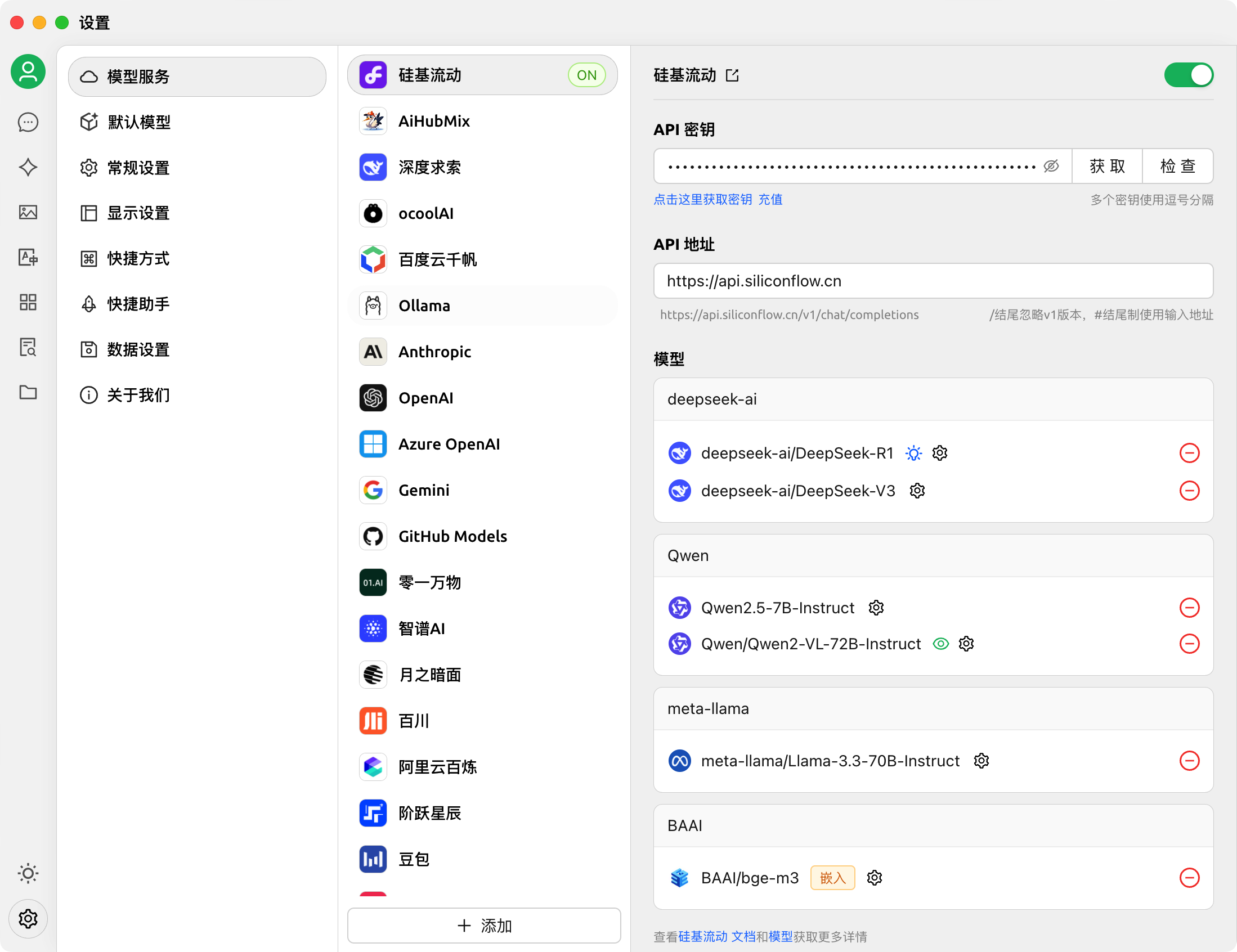Select the 阿里云百炼 provider
The image size is (1237, 952).
pos(482,767)
